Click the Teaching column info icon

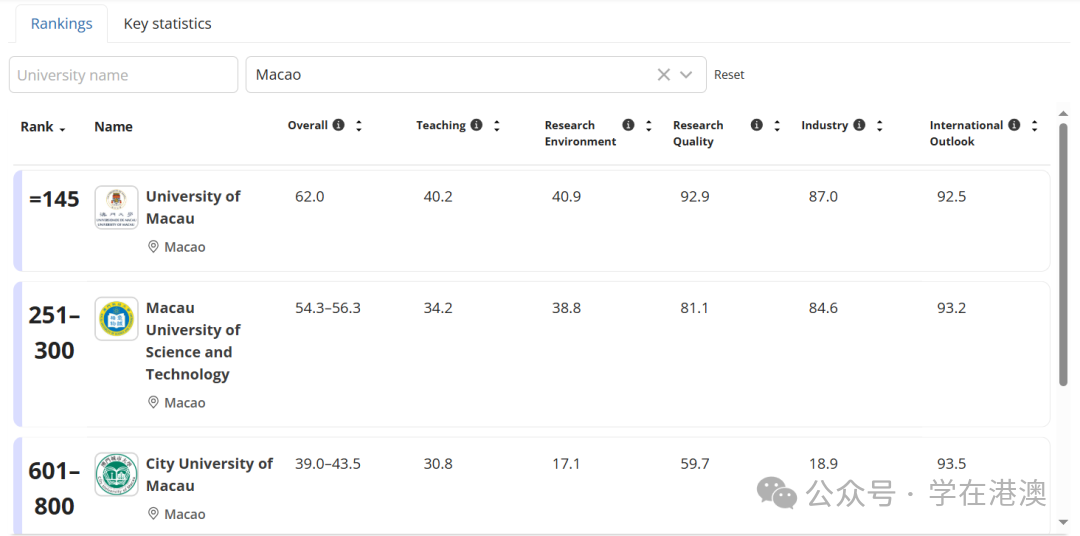(476, 125)
